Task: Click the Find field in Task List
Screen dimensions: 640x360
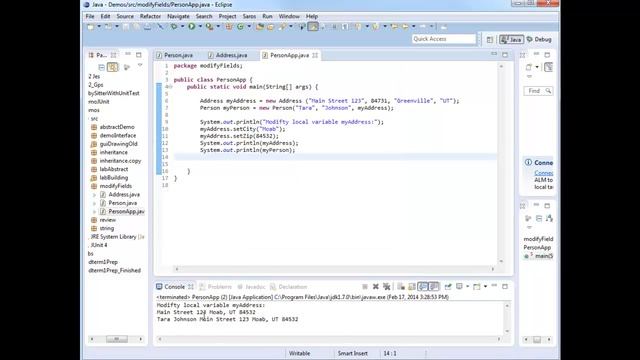Action: coord(538,91)
